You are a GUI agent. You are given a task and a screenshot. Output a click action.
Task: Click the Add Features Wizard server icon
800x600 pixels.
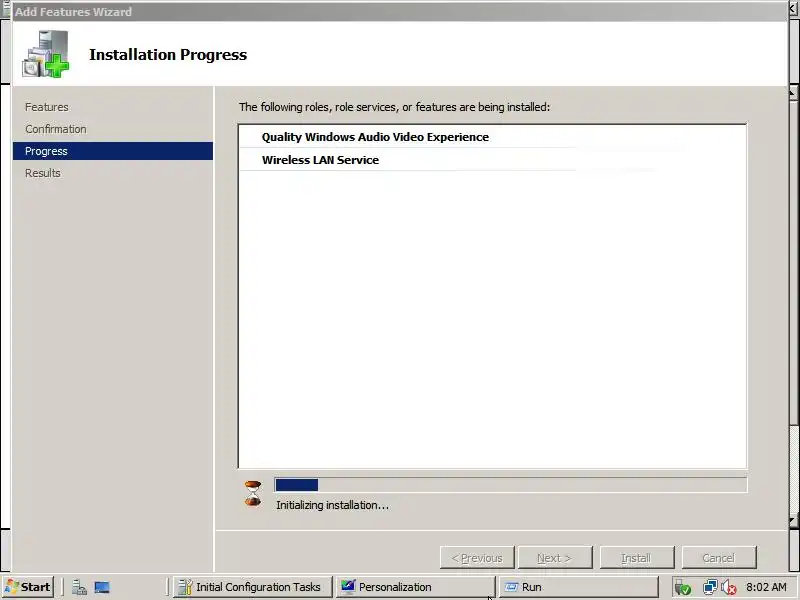(x=45, y=54)
